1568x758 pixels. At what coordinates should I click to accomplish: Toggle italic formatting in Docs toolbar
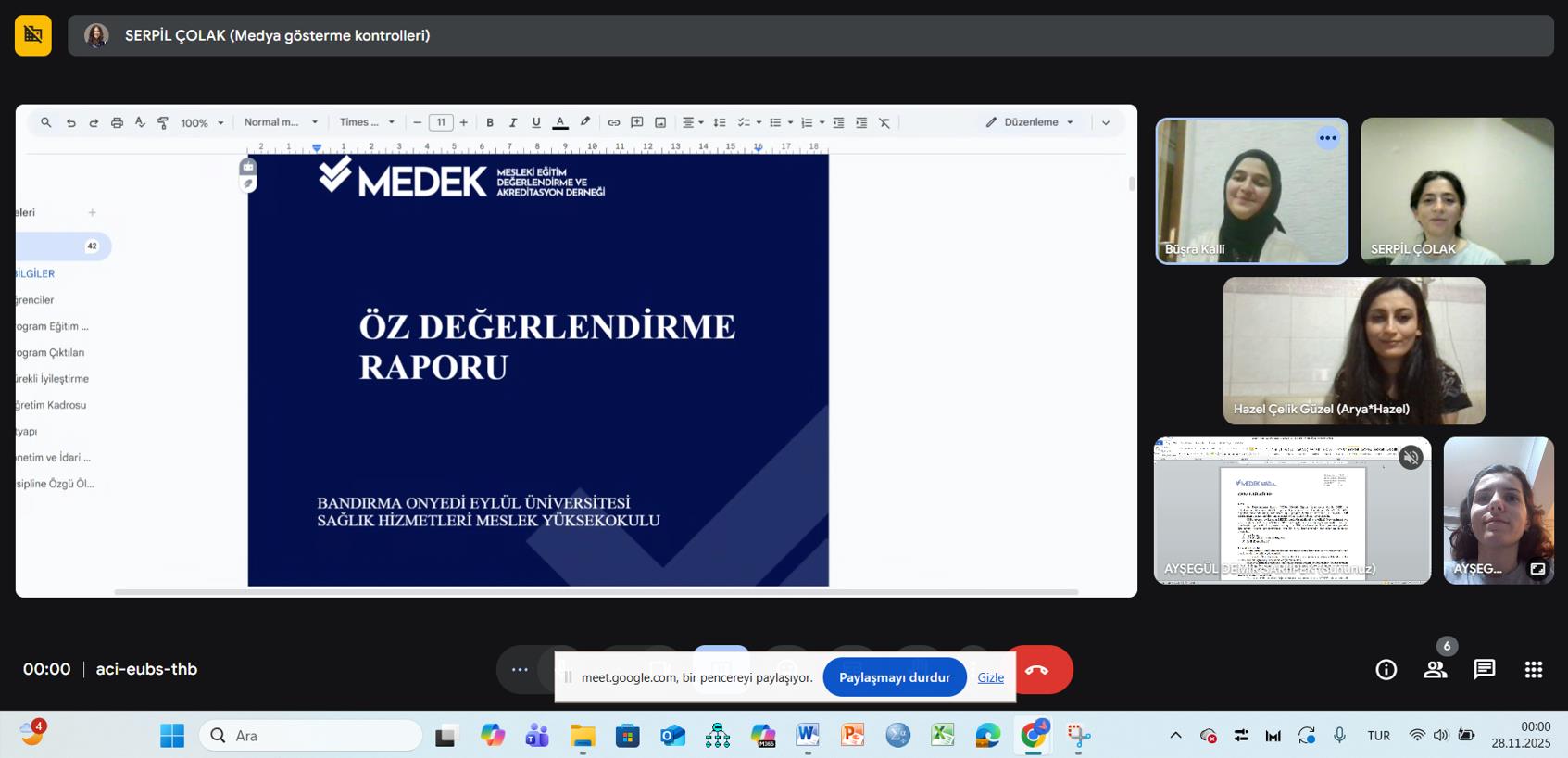512,122
